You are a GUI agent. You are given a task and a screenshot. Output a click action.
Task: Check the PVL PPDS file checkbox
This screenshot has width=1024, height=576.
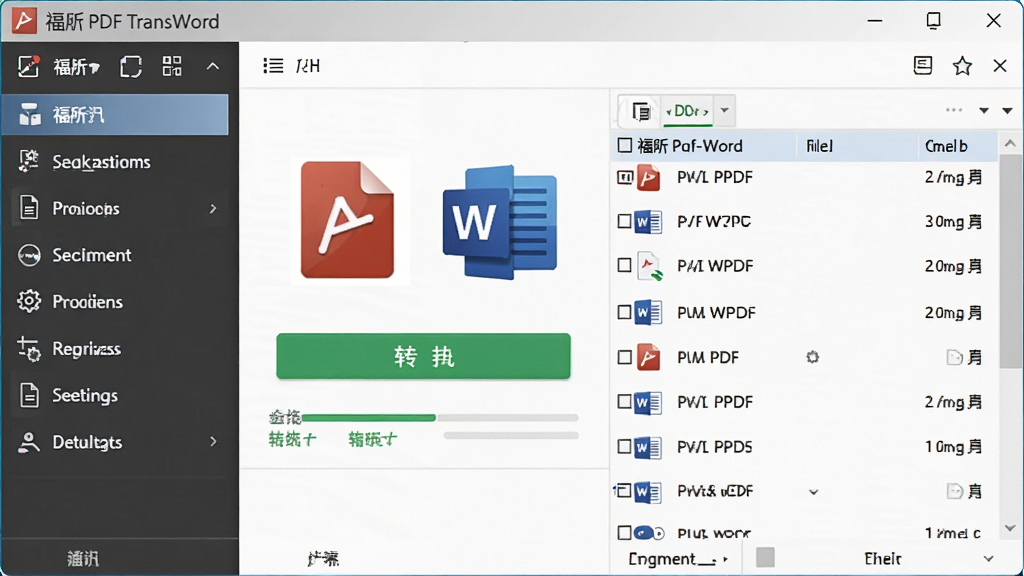click(x=624, y=447)
